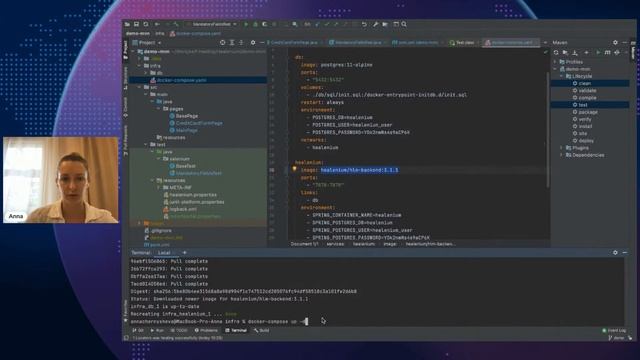The image size is (640, 360).
Task: Open Settings via the wrench icon
Action: pos(375,24)
